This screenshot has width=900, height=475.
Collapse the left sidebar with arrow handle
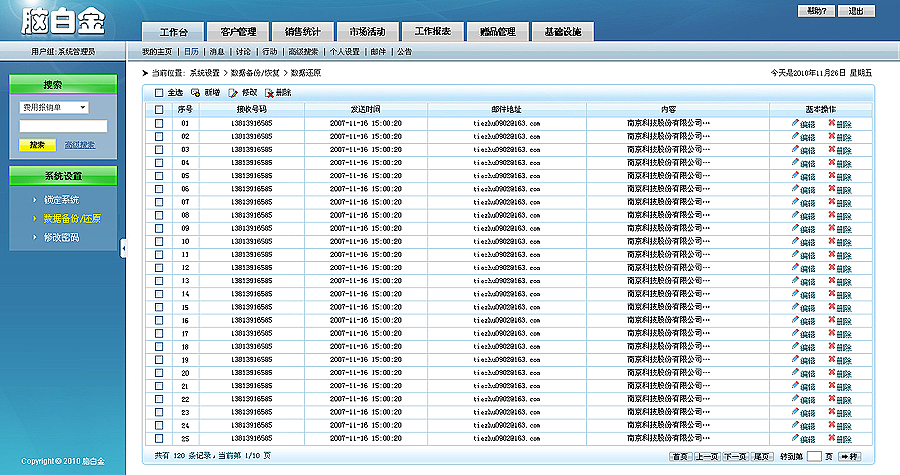coord(123,248)
